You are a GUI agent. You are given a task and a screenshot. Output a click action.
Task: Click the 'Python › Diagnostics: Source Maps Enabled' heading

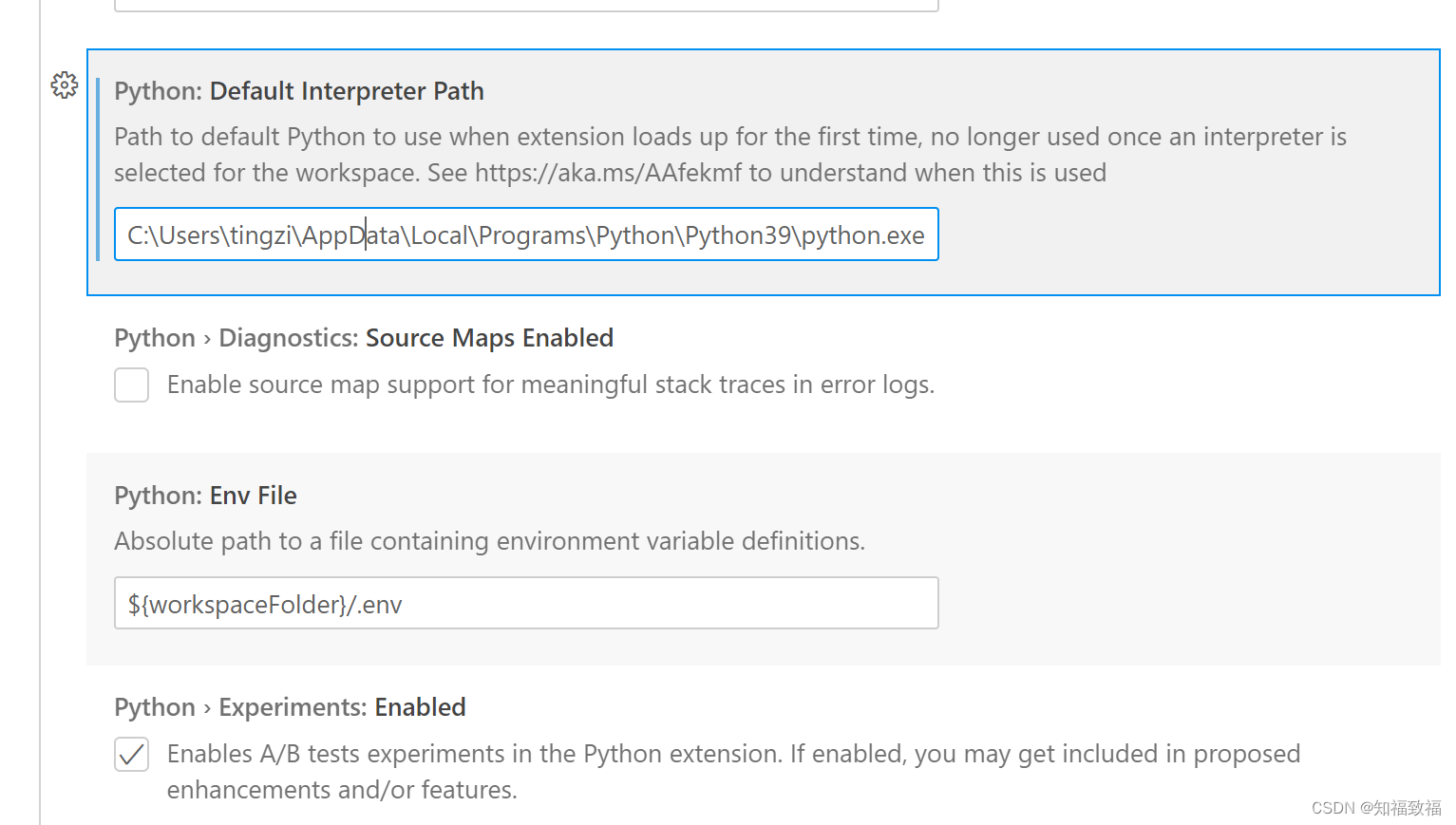point(364,338)
